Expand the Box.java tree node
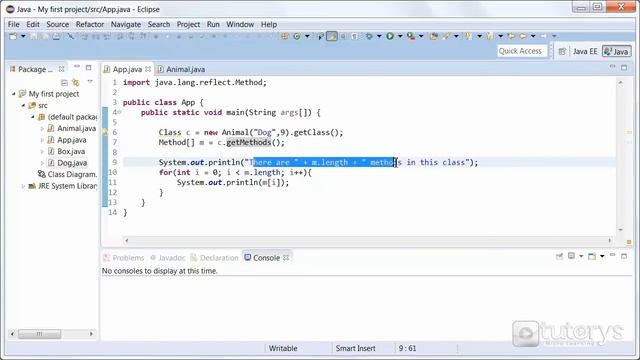Screen dimensions: 640x360 [42, 151]
